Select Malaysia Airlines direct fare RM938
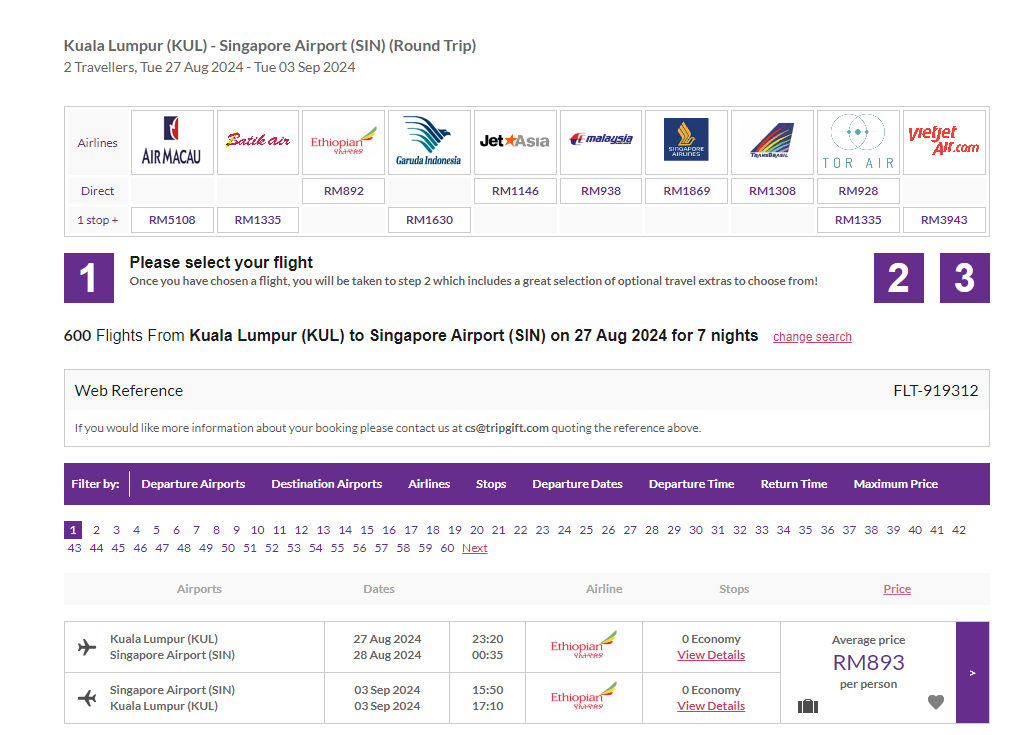The height and width of the screenshot is (735, 1015). (x=601, y=191)
